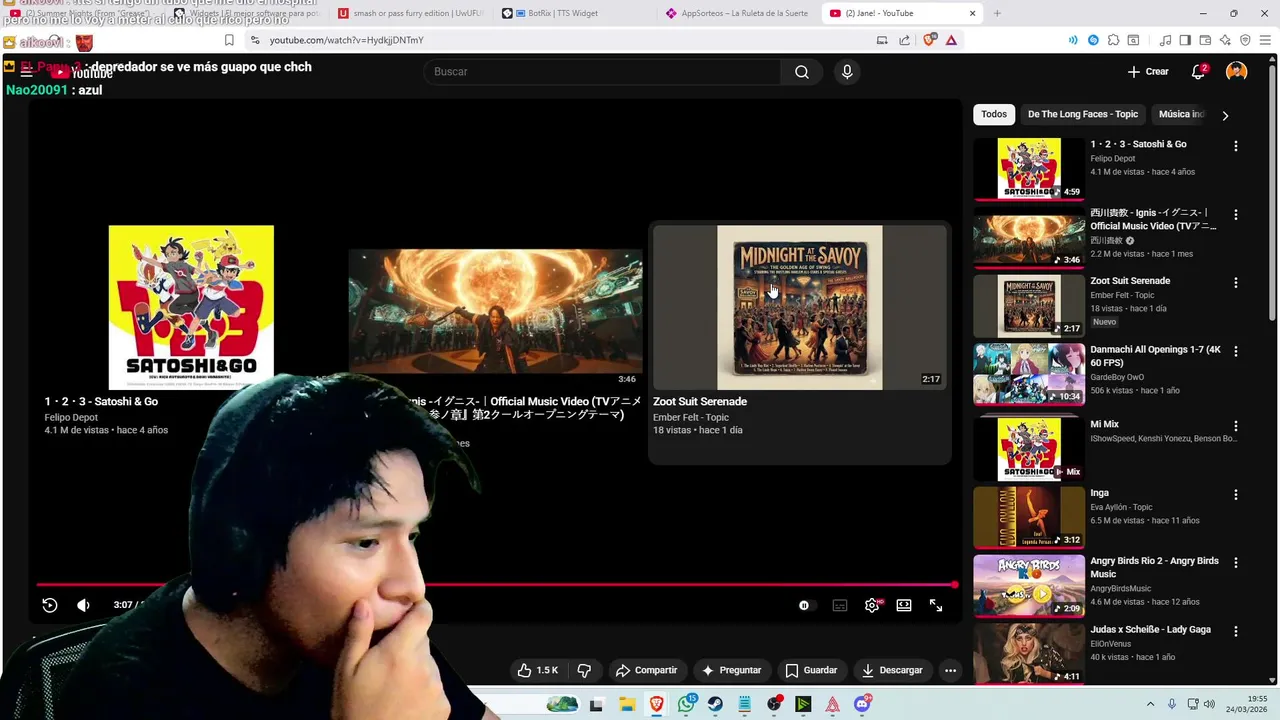
Task: Open the media control music note icon
Action: click(1165, 40)
